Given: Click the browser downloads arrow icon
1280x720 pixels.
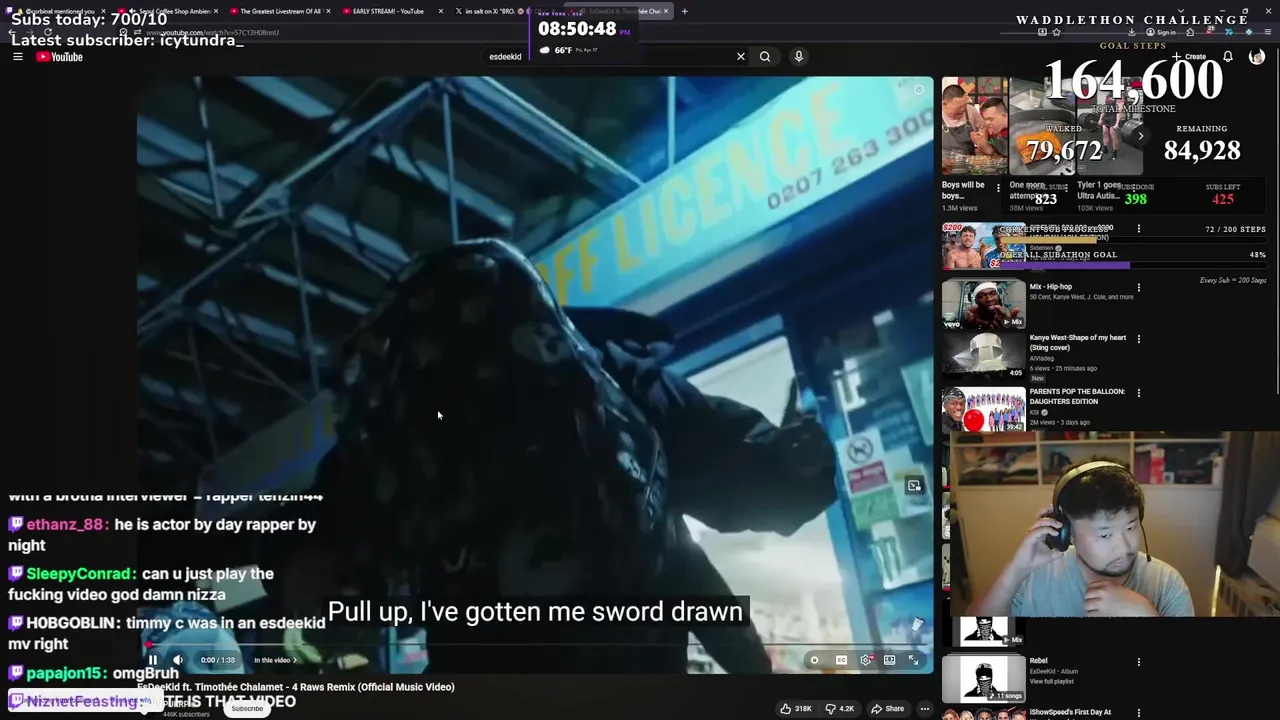Looking at the screenshot, I should click(1131, 32).
